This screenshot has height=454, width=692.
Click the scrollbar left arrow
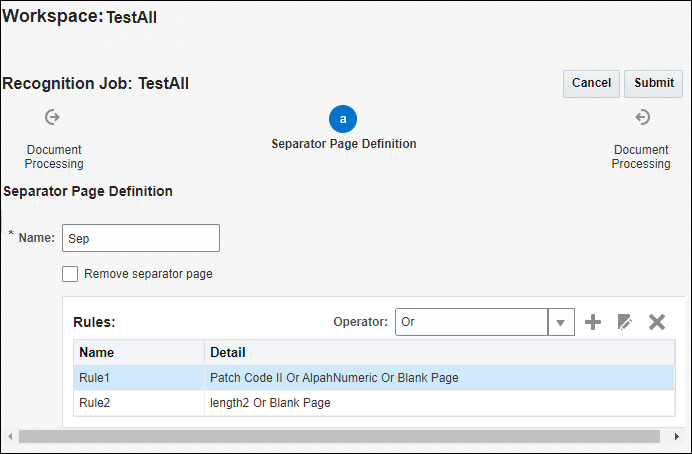10,437
